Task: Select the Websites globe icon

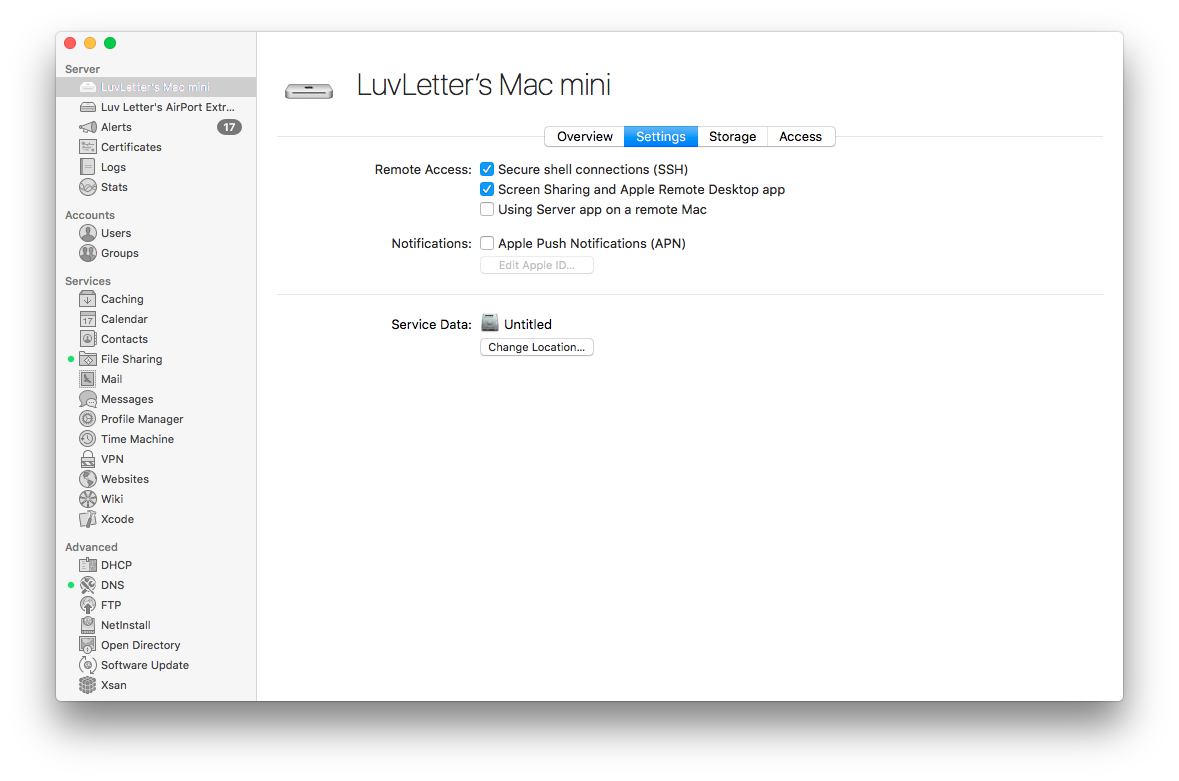Action: point(88,479)
